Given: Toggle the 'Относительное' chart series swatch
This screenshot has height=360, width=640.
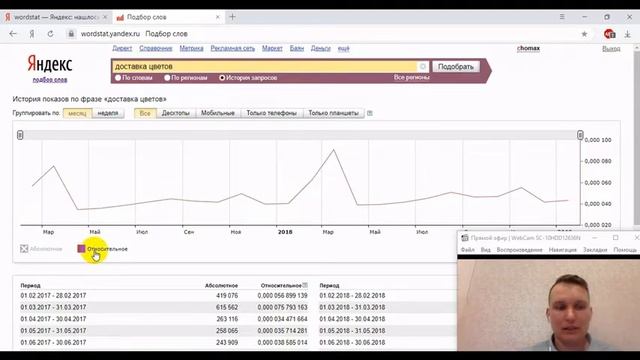Looking at the screenshot, I should tap(81, 249).
